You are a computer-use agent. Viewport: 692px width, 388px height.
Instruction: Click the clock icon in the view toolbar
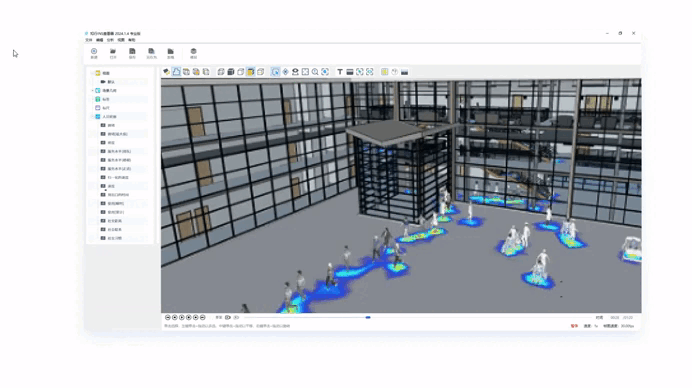(x=395, y=72)
